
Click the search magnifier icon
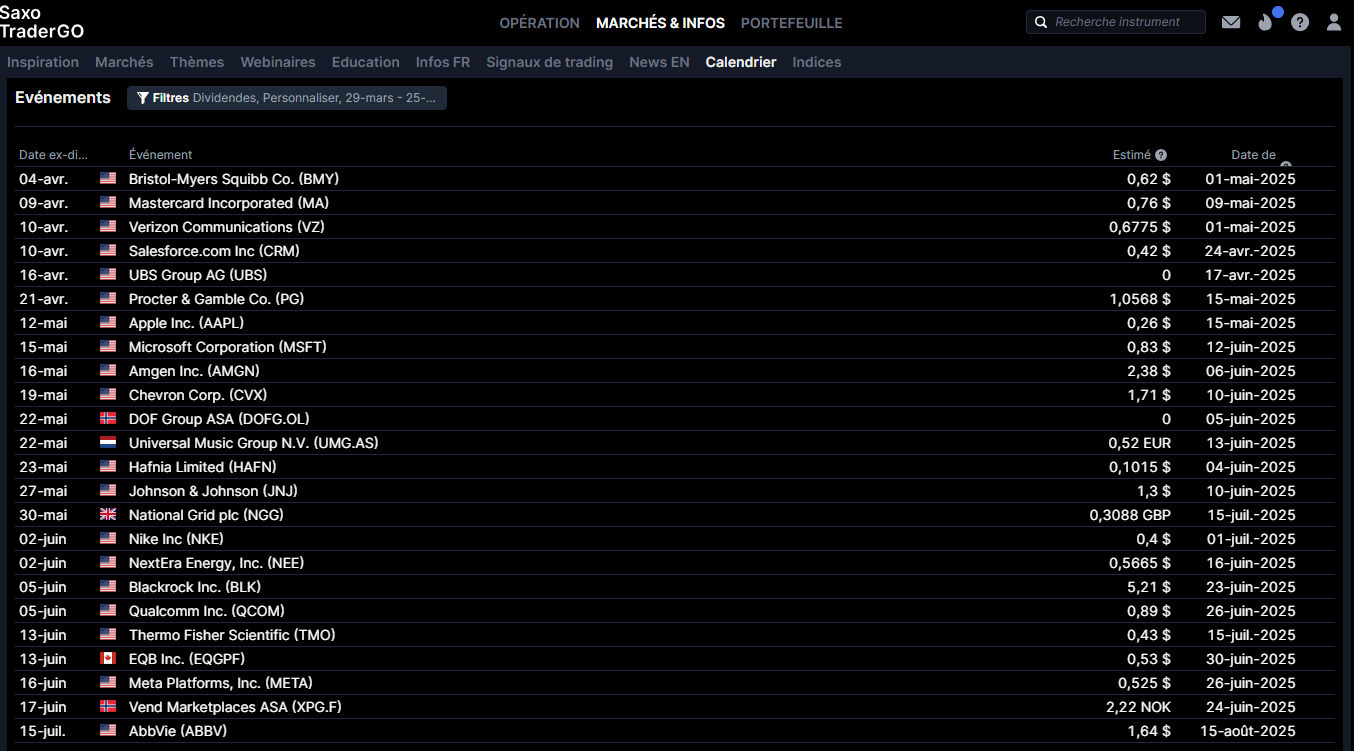pyautogui.click(x=1041, y=22)
